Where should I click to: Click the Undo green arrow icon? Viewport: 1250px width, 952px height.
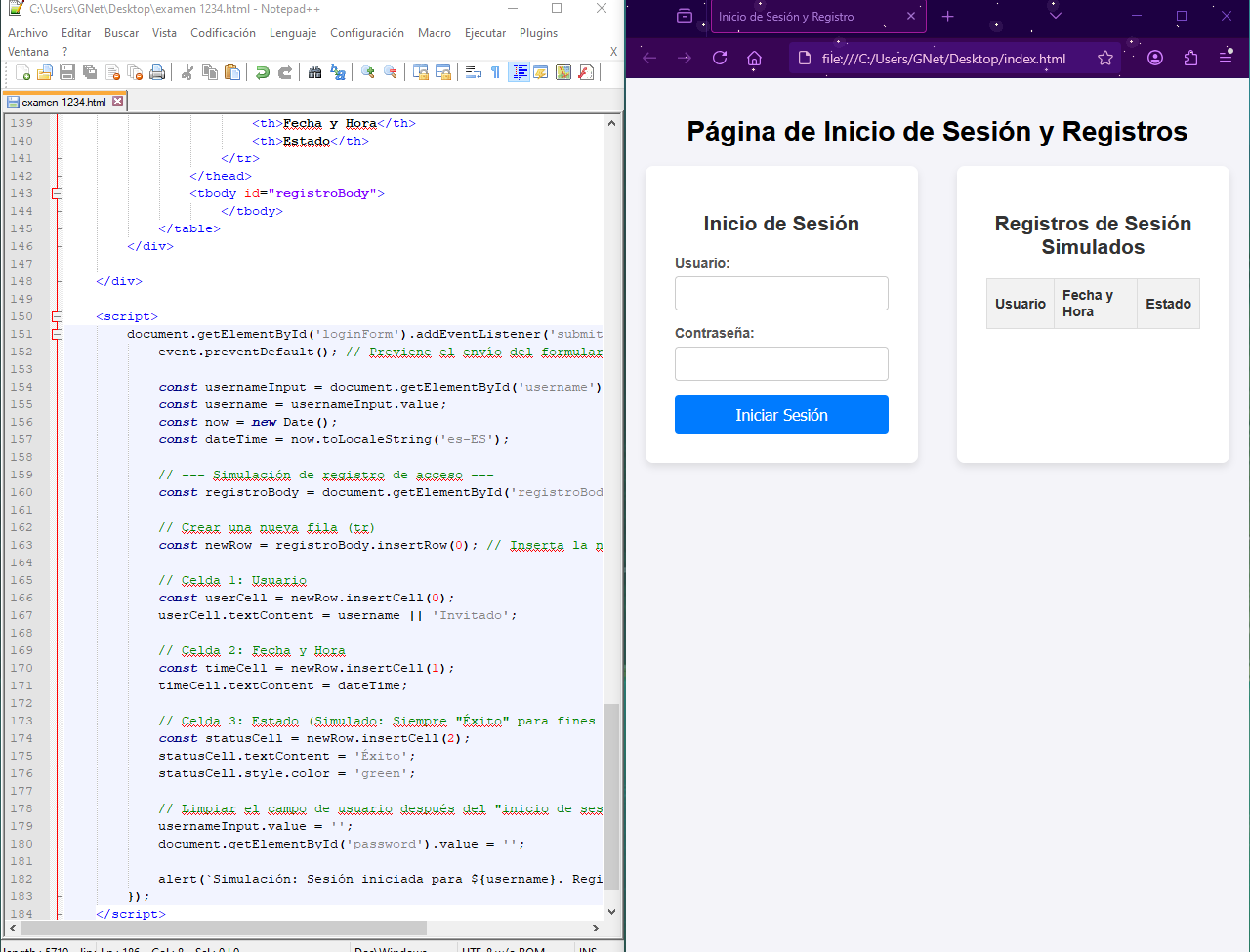(263, 72)
